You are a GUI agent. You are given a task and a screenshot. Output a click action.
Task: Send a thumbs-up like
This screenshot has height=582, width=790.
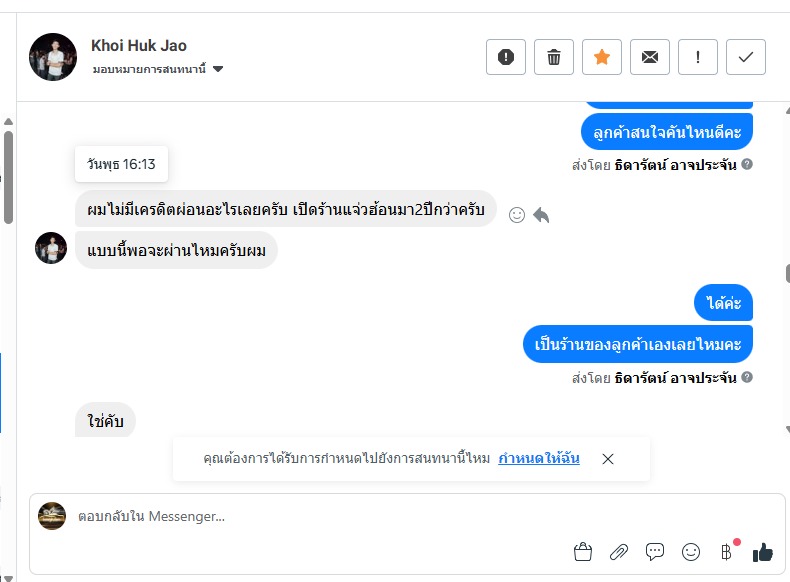tap(763, 551)
